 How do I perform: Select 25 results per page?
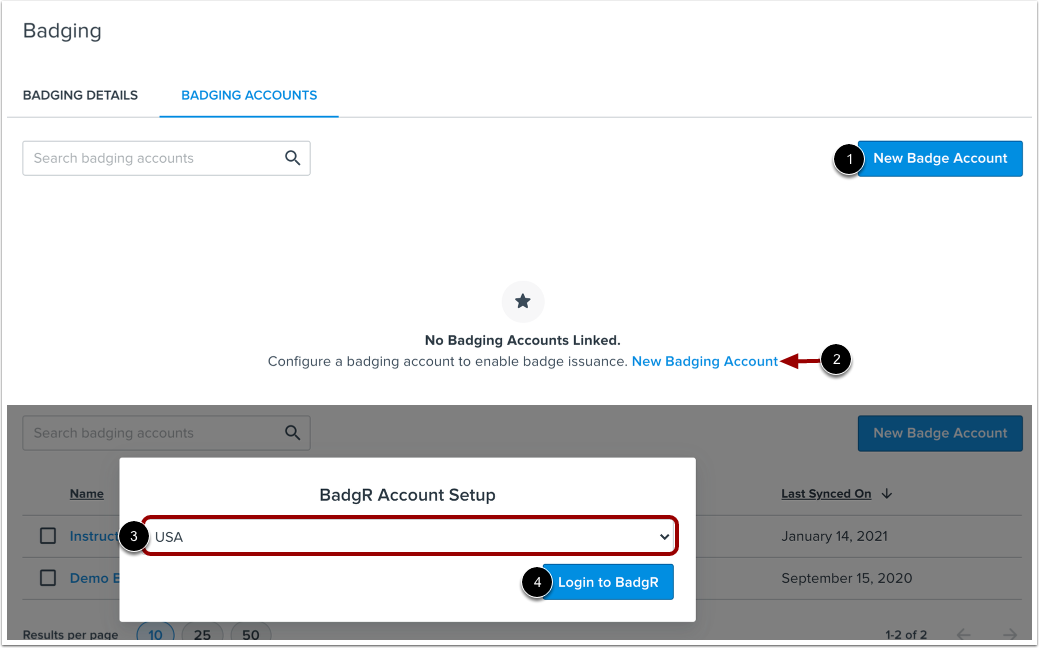[202, 634]
